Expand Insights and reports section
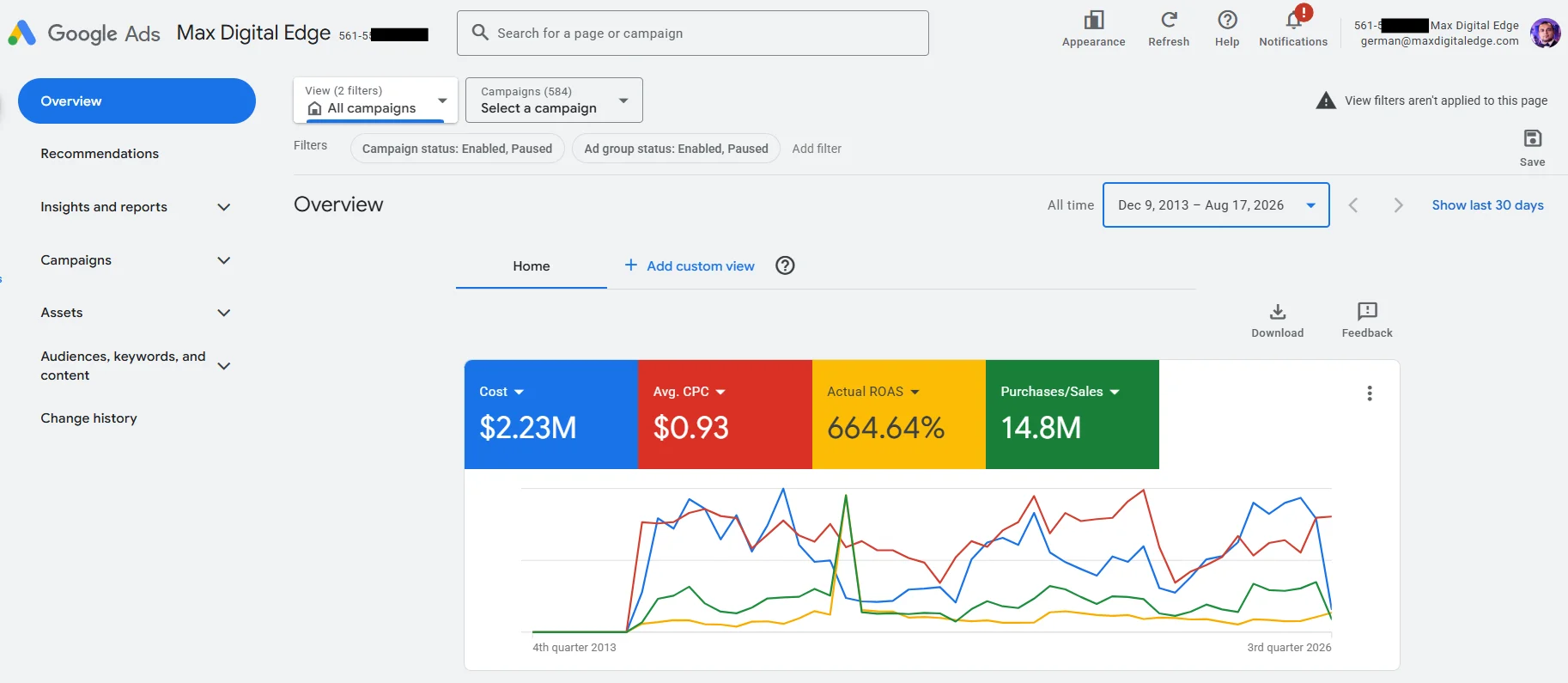Viewport: 1568px width, 683px height. coord(223,207)
